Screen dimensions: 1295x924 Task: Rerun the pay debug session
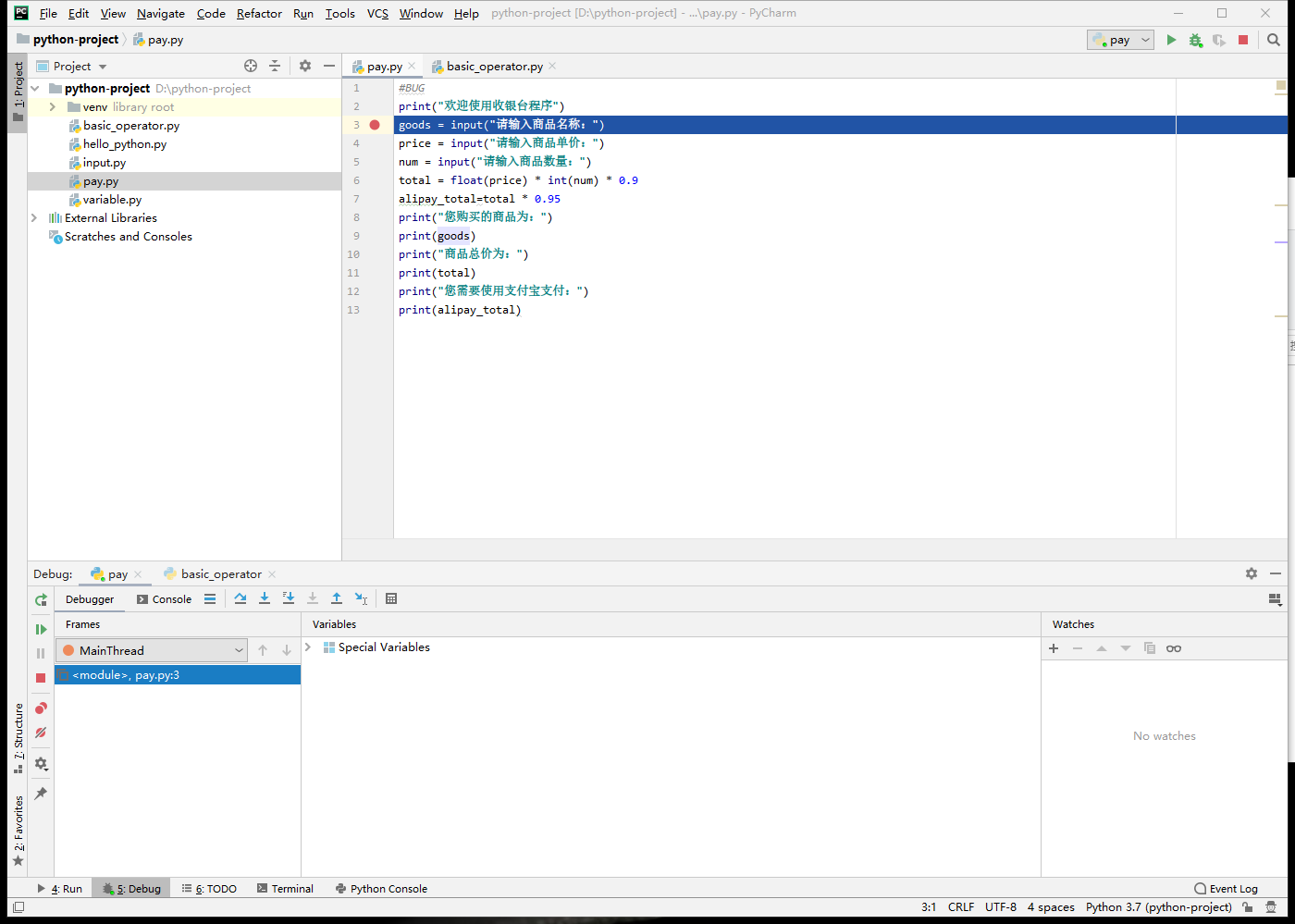[x=41, y=600]
